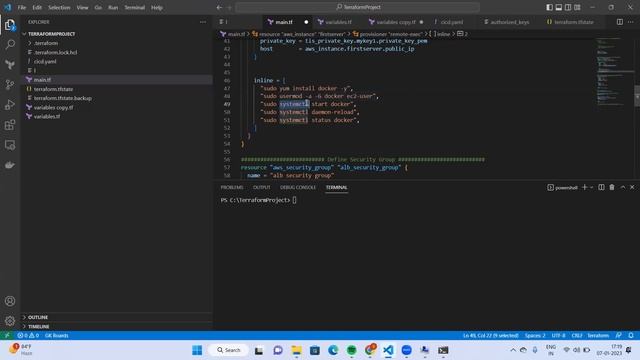The height and width of the screenshot is (360, 640).
Task: Expand the OUTLINE section
Action: tap(38, 317)
